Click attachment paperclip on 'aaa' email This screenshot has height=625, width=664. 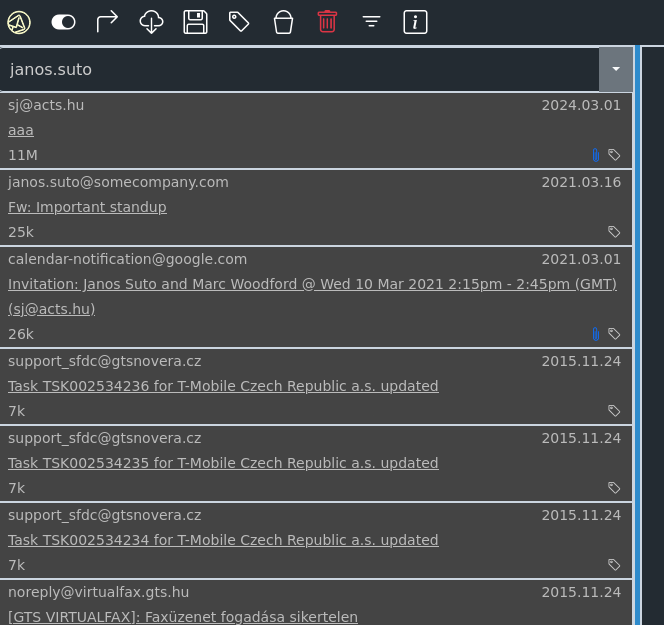(596, 155)
